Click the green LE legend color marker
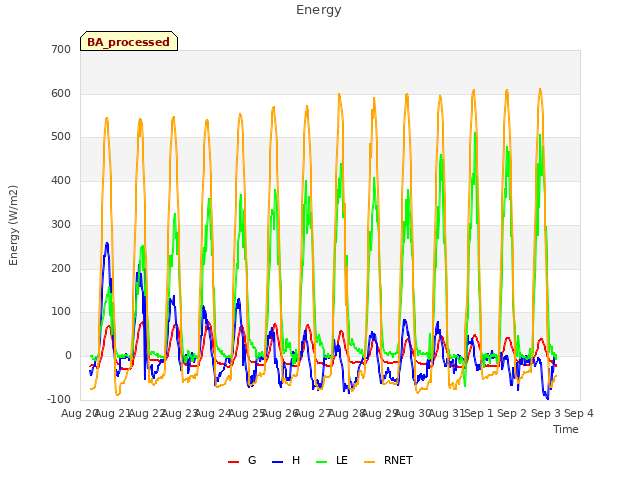The width and height of the screenshot is (640, 480). coord(322,462)
